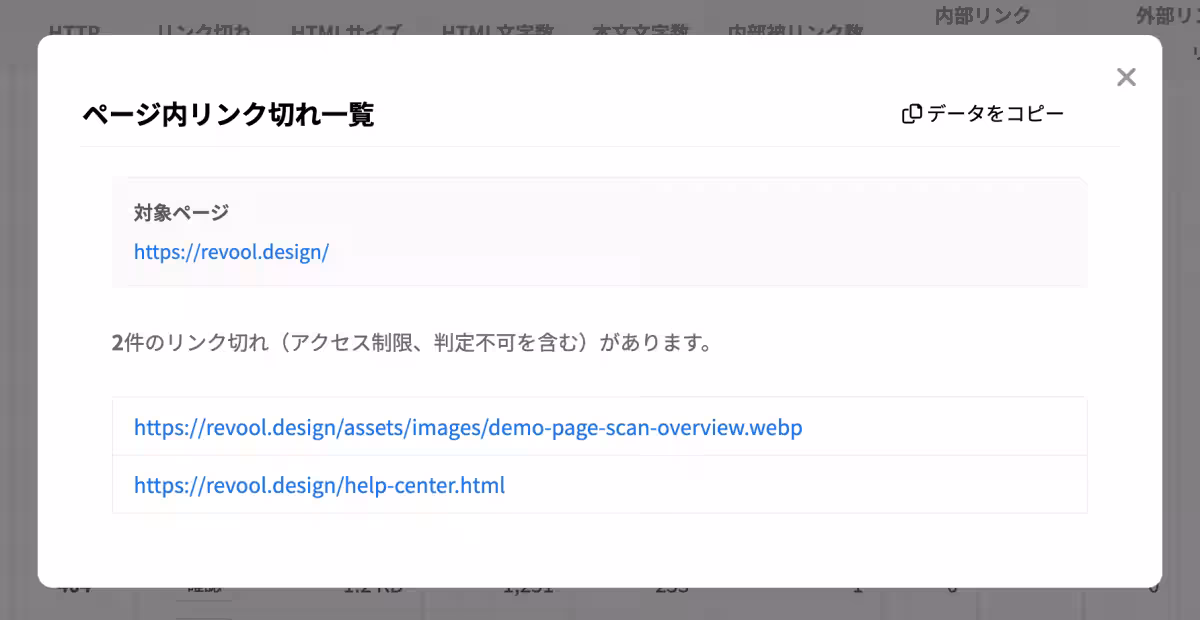
Task: Open the https://revool.design/ target page link
Action: (231, 252)
